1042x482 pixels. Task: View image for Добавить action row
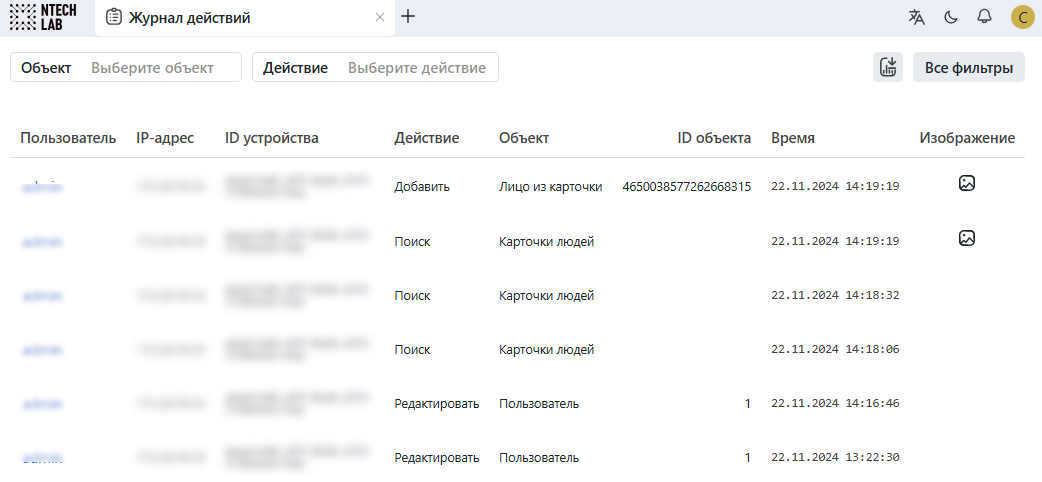[x=966, y=184]
